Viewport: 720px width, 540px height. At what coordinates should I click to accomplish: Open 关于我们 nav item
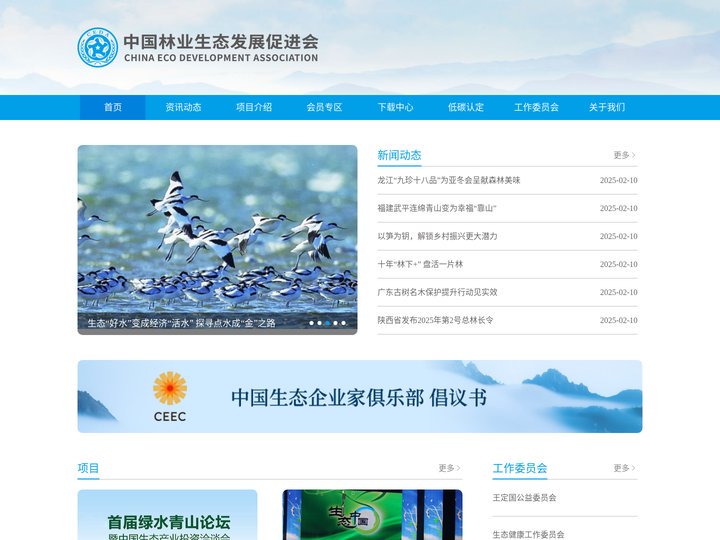(607, 107)
